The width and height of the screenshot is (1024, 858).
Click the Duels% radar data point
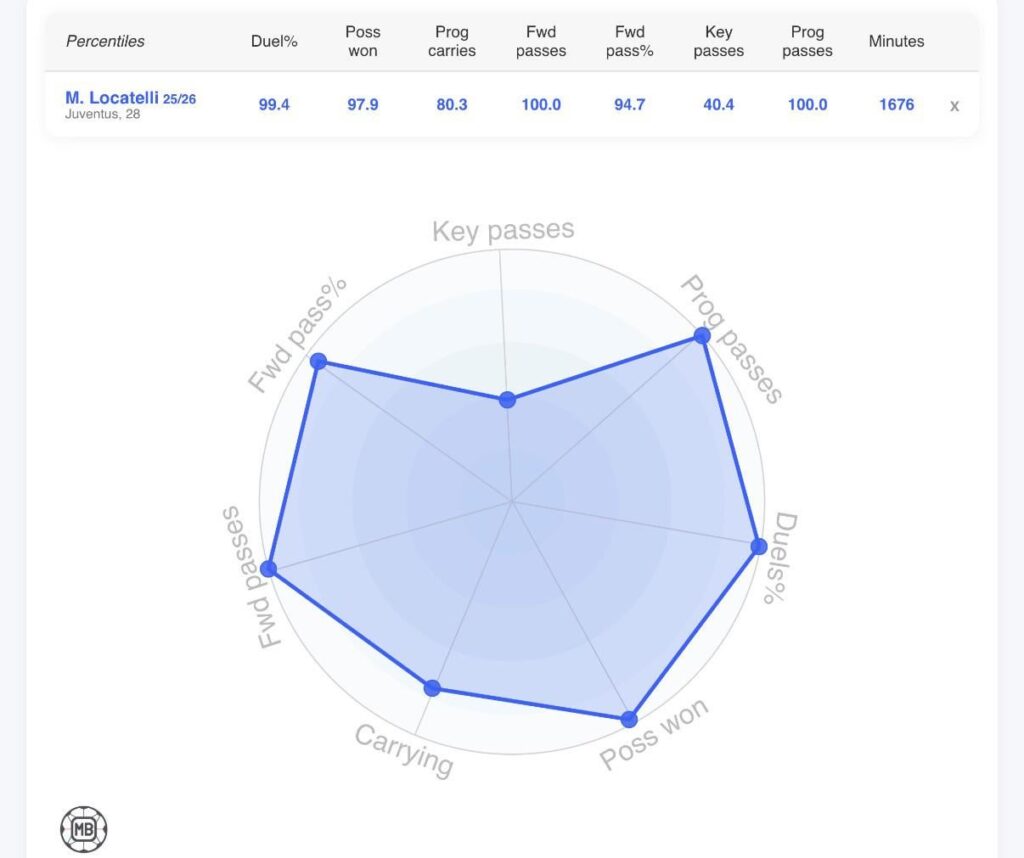click(x=759, y=546)
